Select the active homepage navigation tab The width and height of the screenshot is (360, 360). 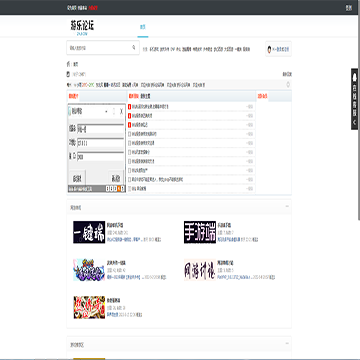coord(143,27)
